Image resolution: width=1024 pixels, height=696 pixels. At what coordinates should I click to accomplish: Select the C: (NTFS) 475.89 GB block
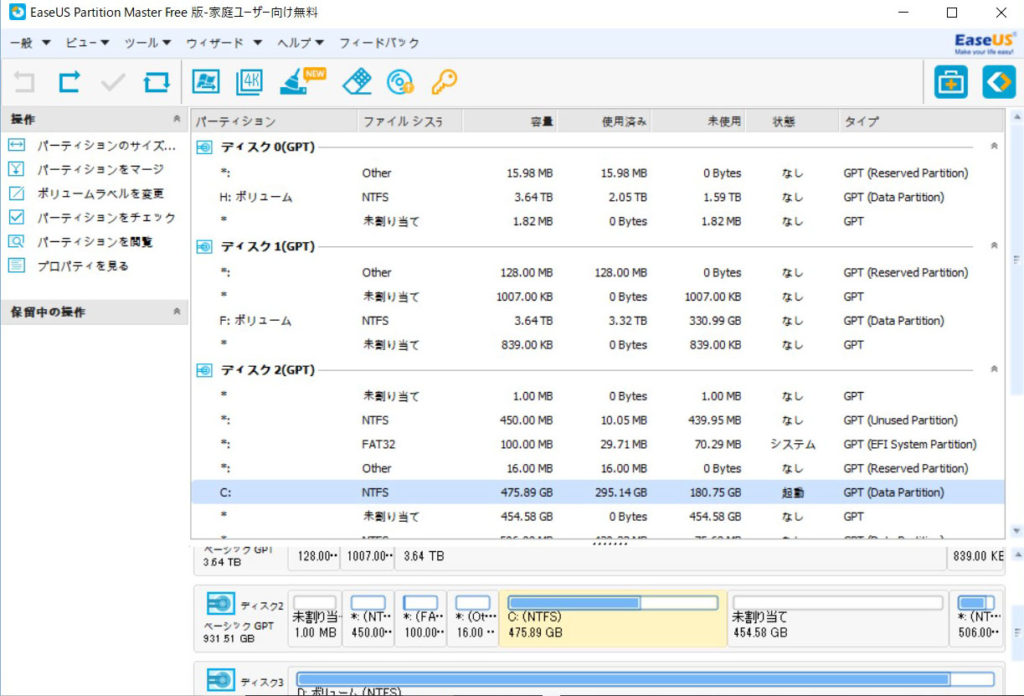pos(613,618)
